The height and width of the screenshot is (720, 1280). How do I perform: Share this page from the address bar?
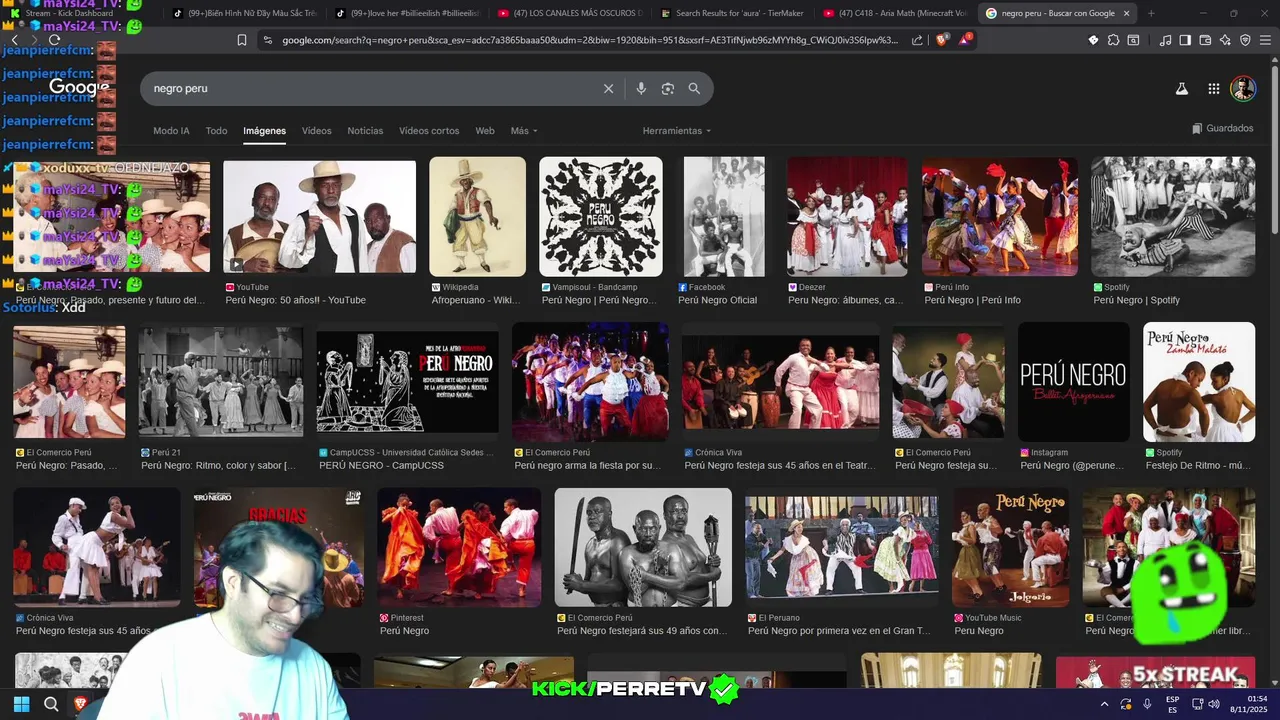pos(917,40)
